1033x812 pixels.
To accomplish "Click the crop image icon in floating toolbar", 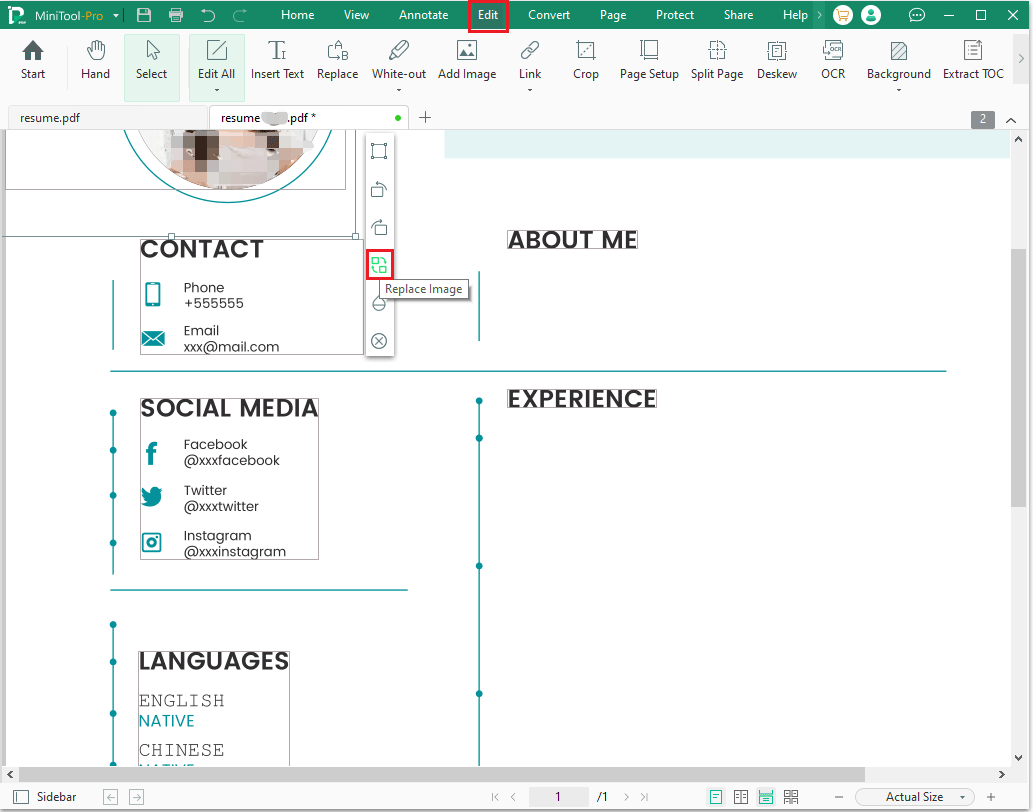I will coord(379,151).
